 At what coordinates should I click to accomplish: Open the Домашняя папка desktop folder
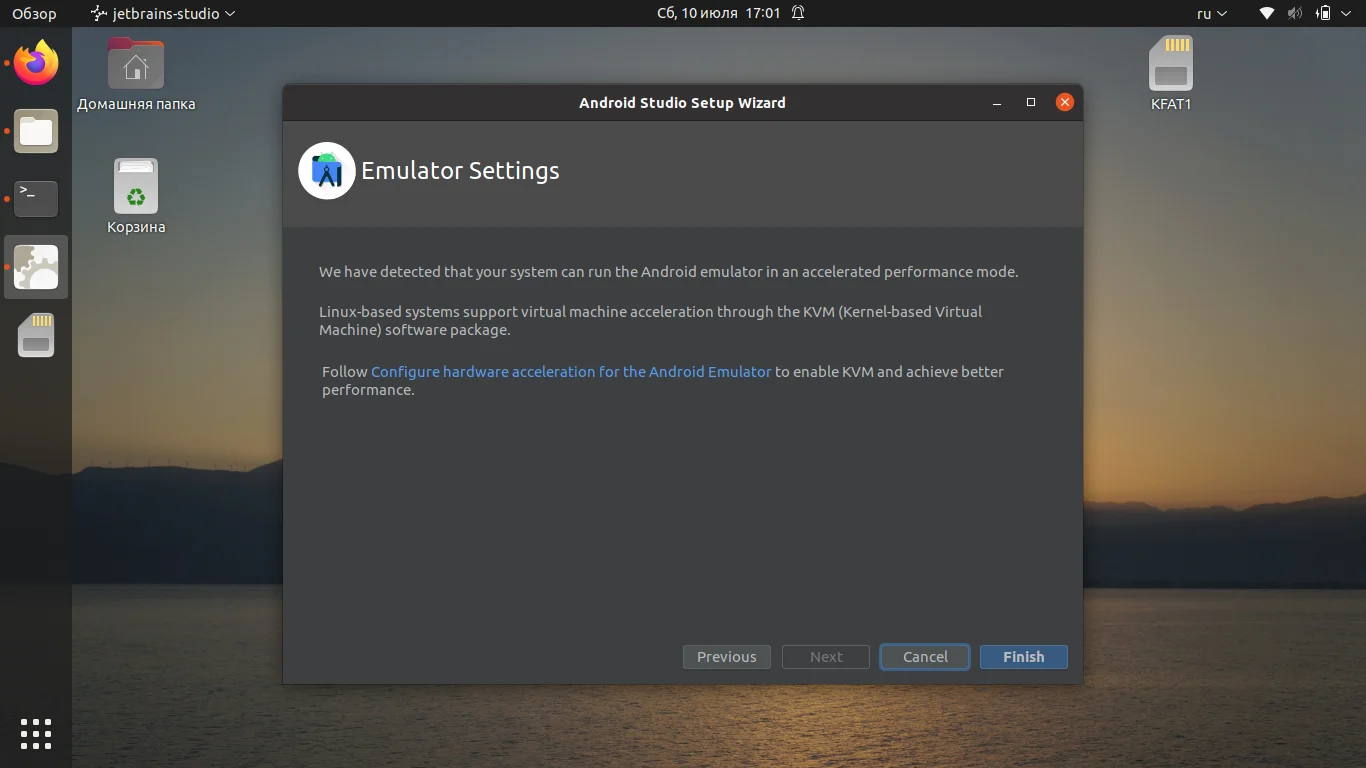point(136,74)
